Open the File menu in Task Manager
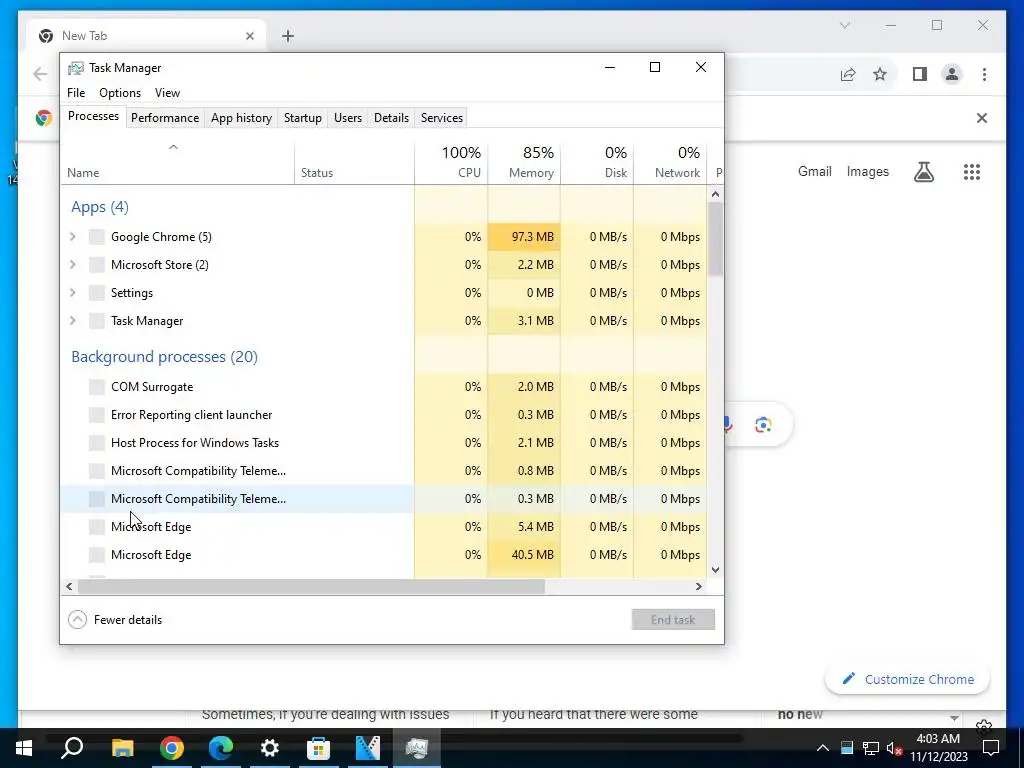 click(x=76, y=93)
